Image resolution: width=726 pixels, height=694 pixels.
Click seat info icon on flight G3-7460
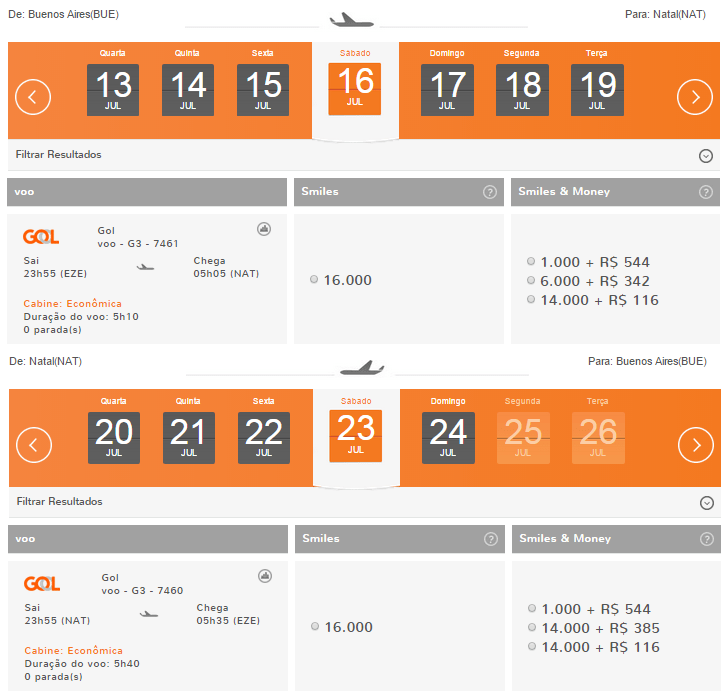coord(265,576)
